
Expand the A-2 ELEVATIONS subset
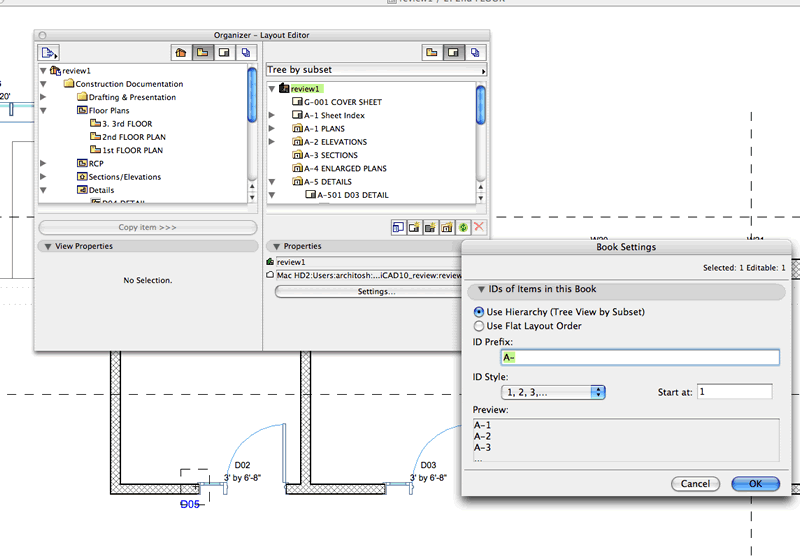click(272, 142)
